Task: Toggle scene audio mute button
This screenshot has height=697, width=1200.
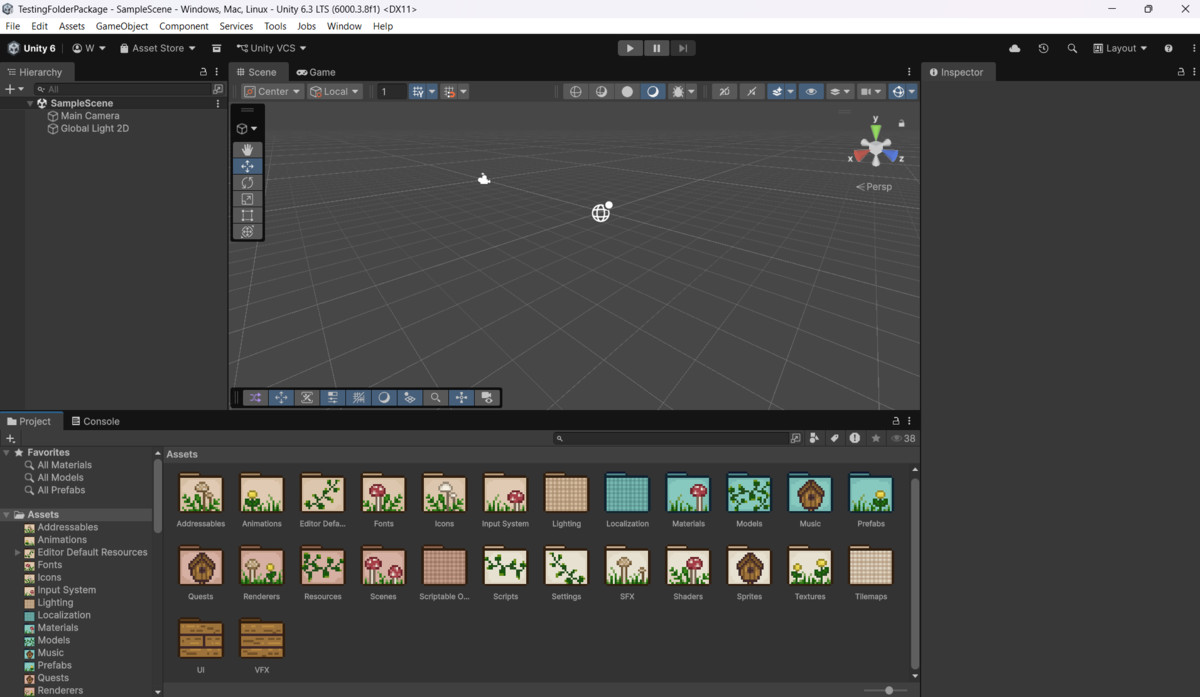Action: click(751, 91)
